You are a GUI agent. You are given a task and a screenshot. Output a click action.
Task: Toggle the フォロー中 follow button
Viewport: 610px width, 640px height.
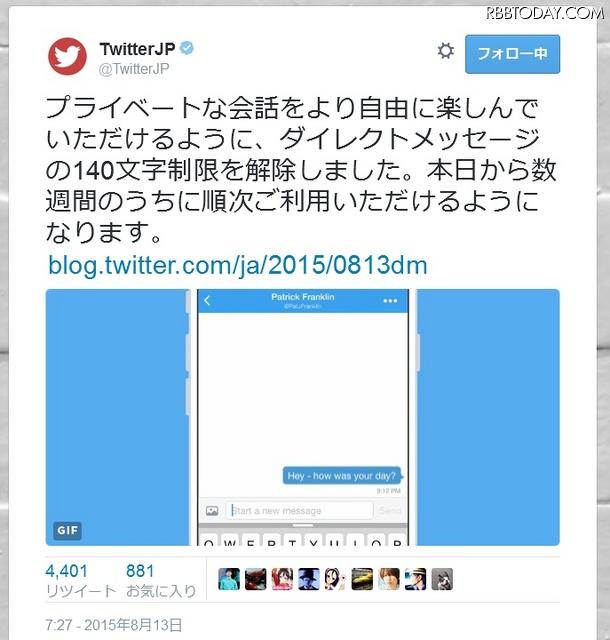pos(512,54)
